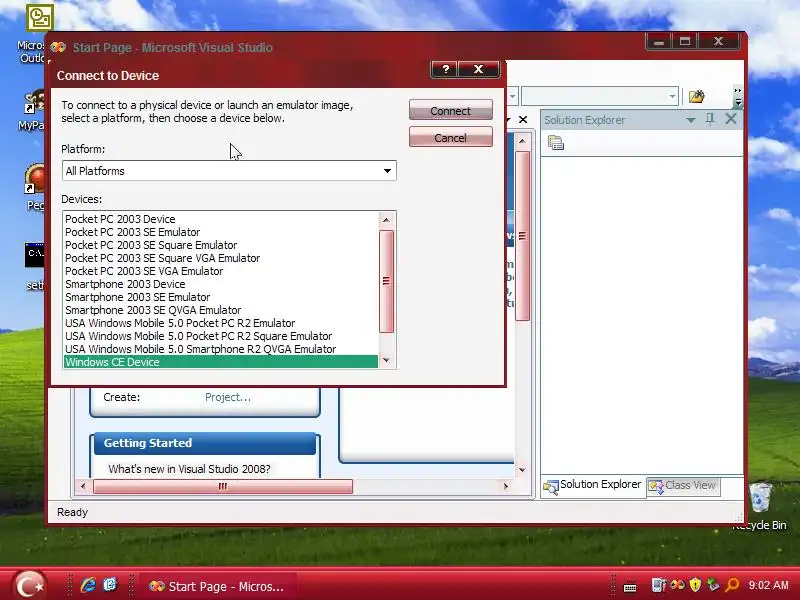Click the open folder toolbar icon
Image resolution: width=800 pixels, height=600 pixels.
click(696, 96)
